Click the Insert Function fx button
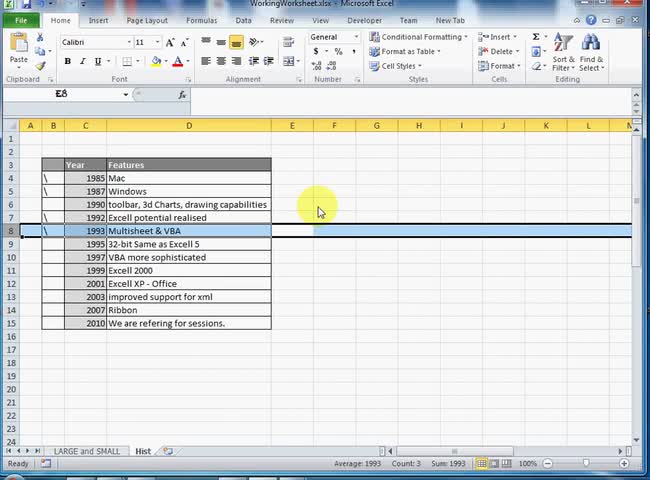Screen dimensions: 650x480 point(182,95)
